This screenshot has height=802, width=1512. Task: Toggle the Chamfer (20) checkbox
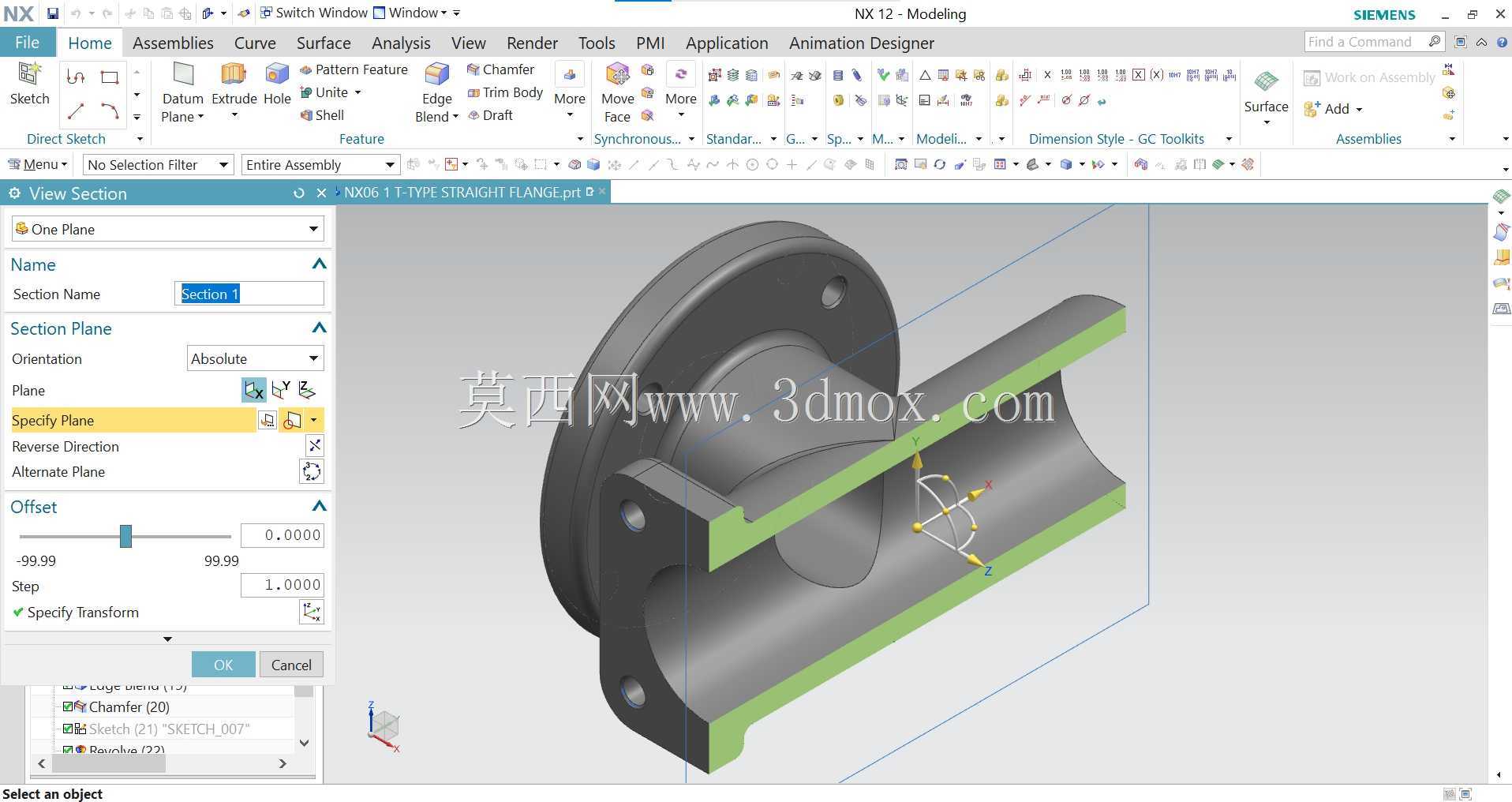68,706
